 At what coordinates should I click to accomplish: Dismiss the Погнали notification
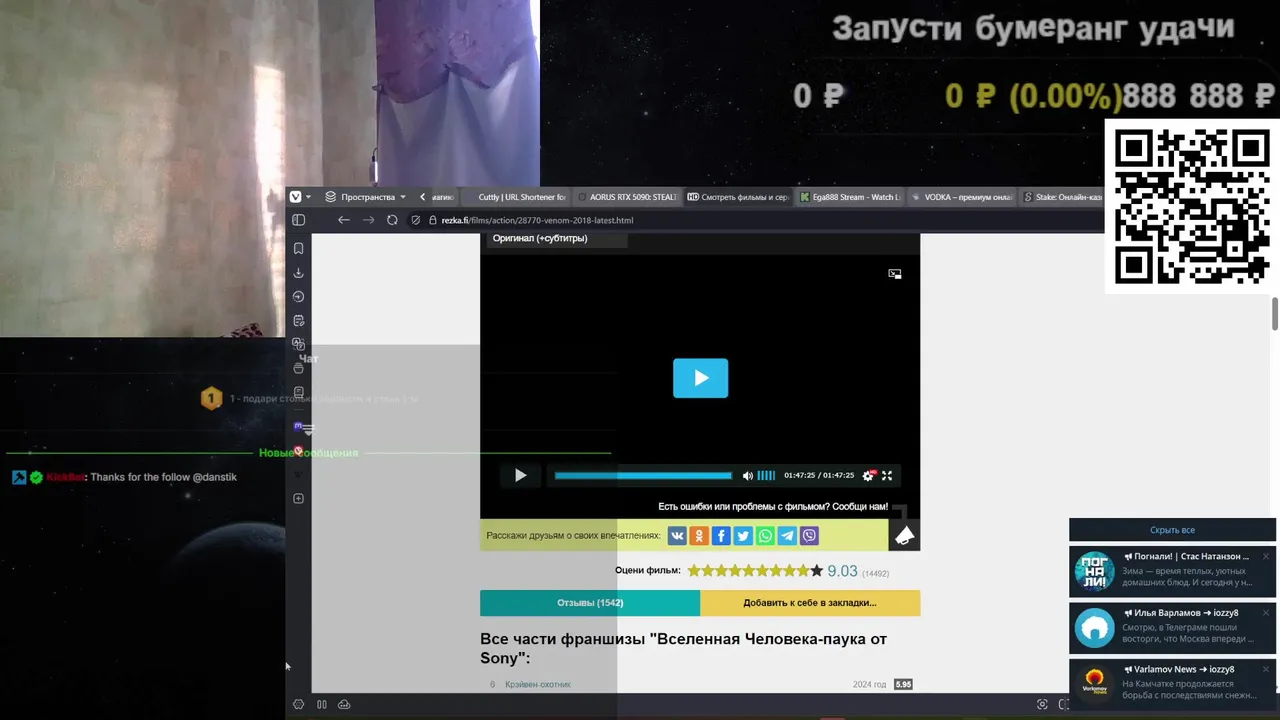(x=1265, y=556)
